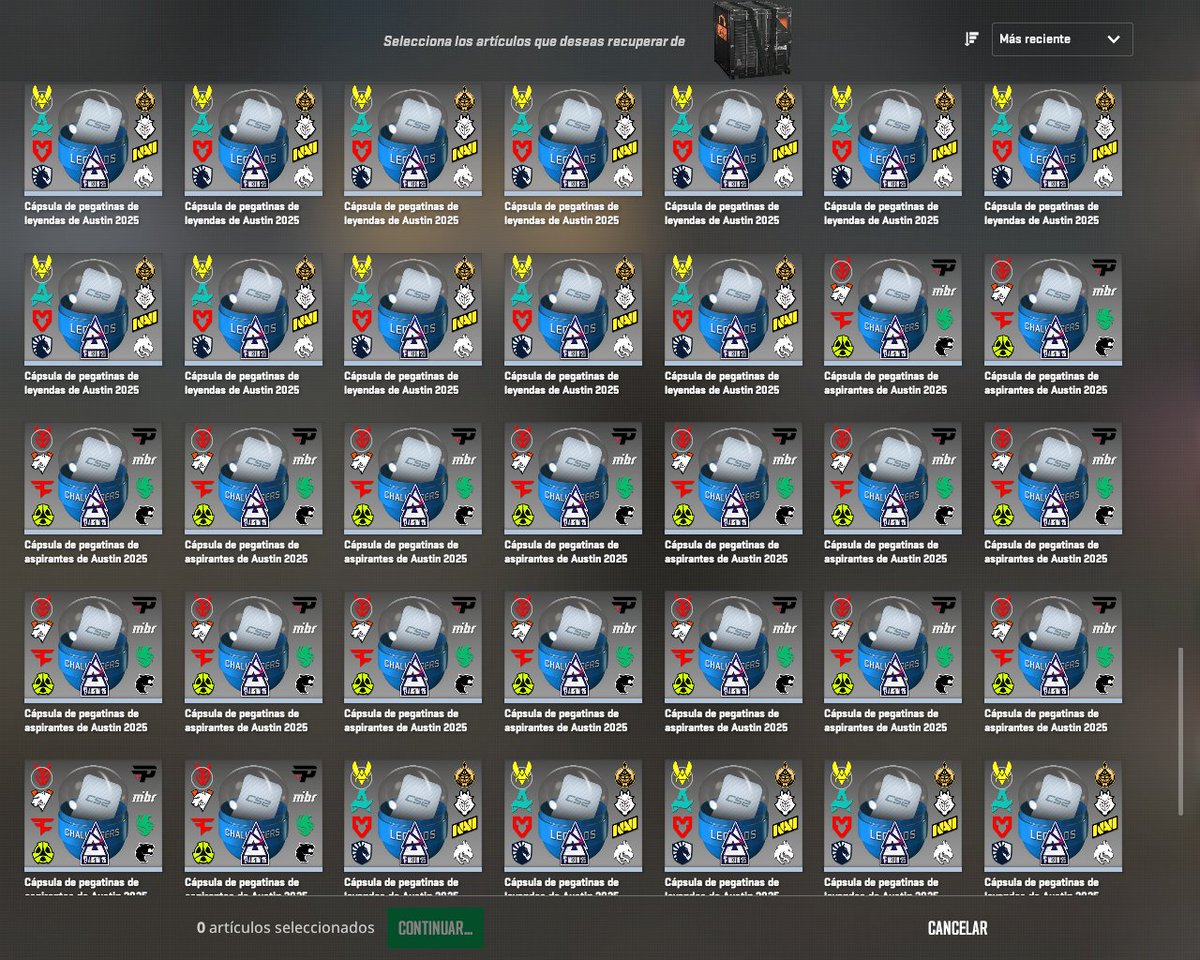Viewport: 1200px width, 960px height.
Task: Select fourth Challengers capsule in third row
Action: click(573, 478)
